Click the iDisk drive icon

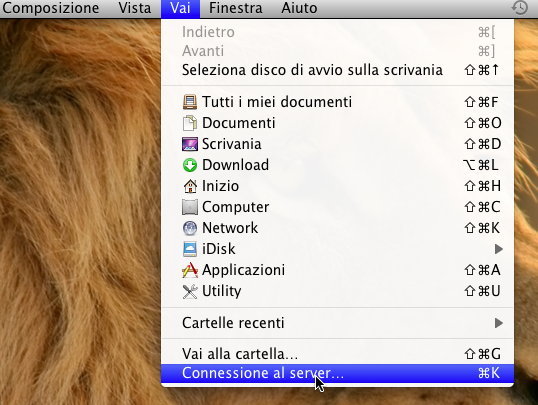tap(190, 249)
